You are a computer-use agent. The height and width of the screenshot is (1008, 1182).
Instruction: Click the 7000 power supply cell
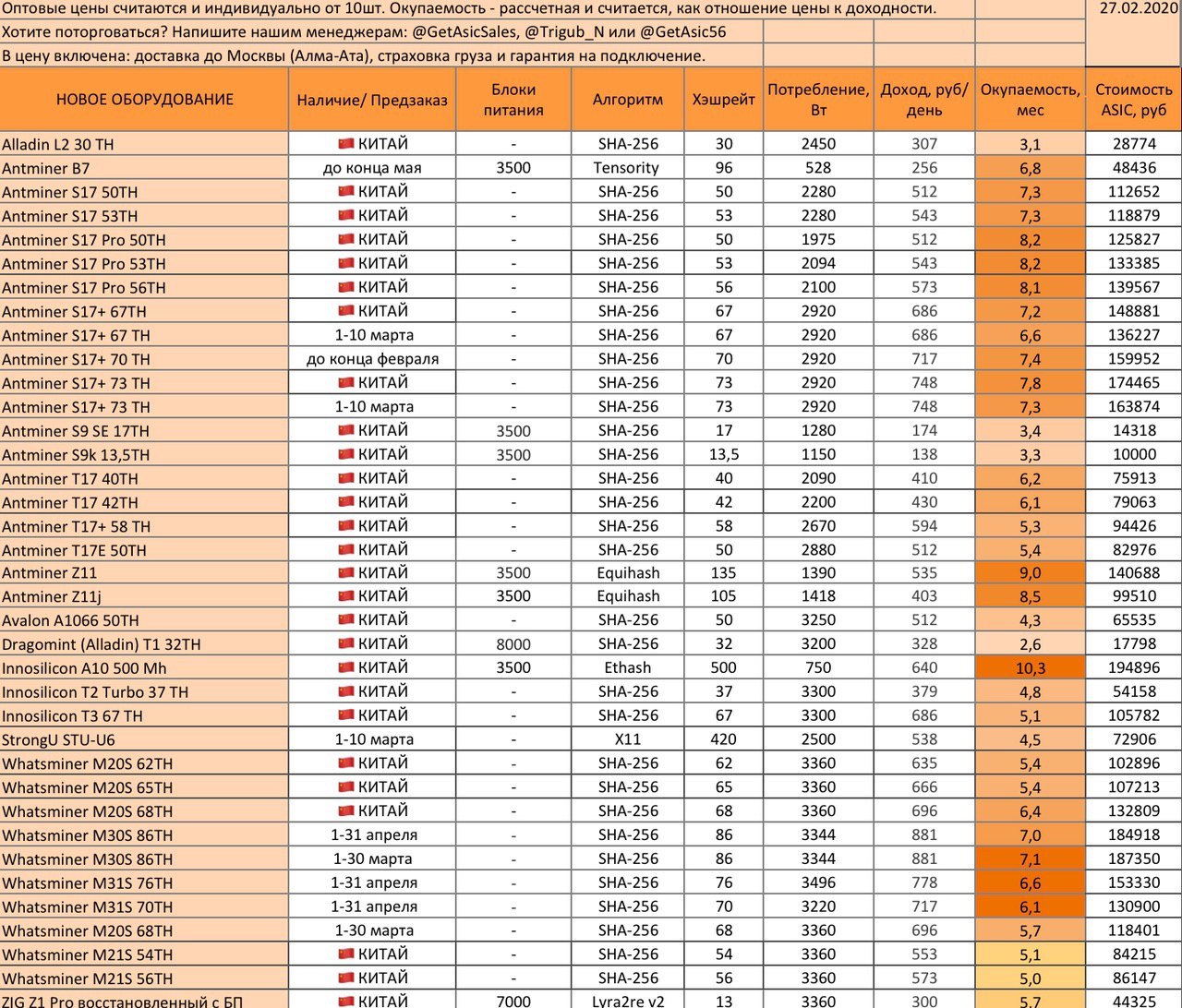(x=513, y=1001)
